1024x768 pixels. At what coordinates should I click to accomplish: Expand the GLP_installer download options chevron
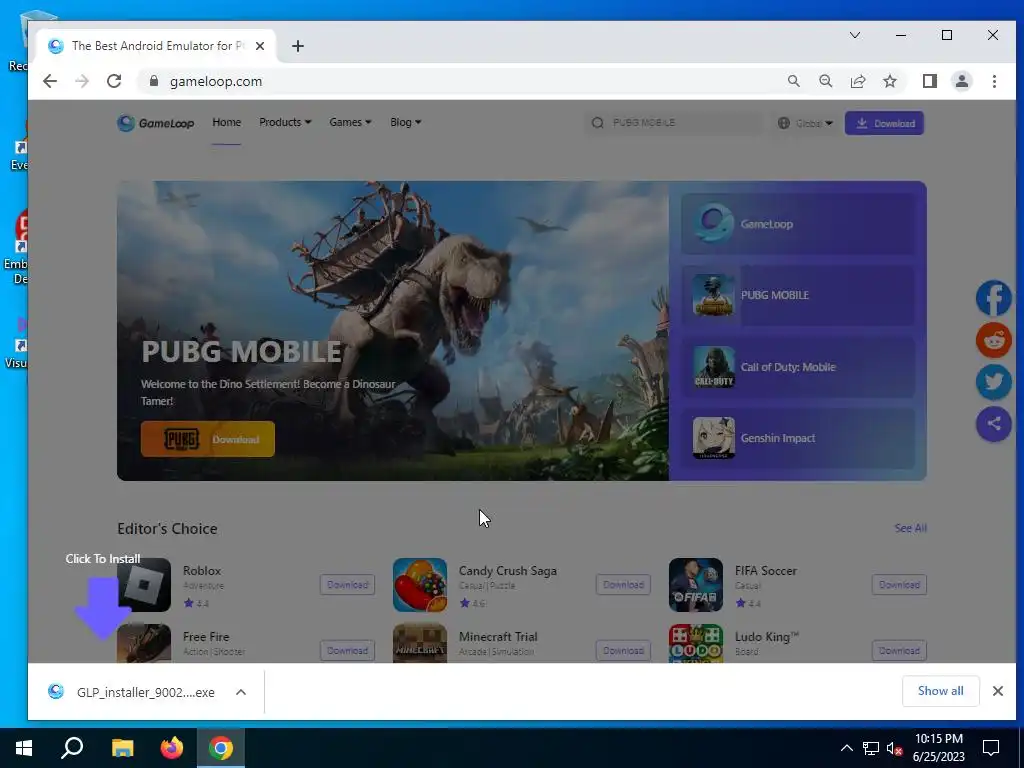coord(241,692)
